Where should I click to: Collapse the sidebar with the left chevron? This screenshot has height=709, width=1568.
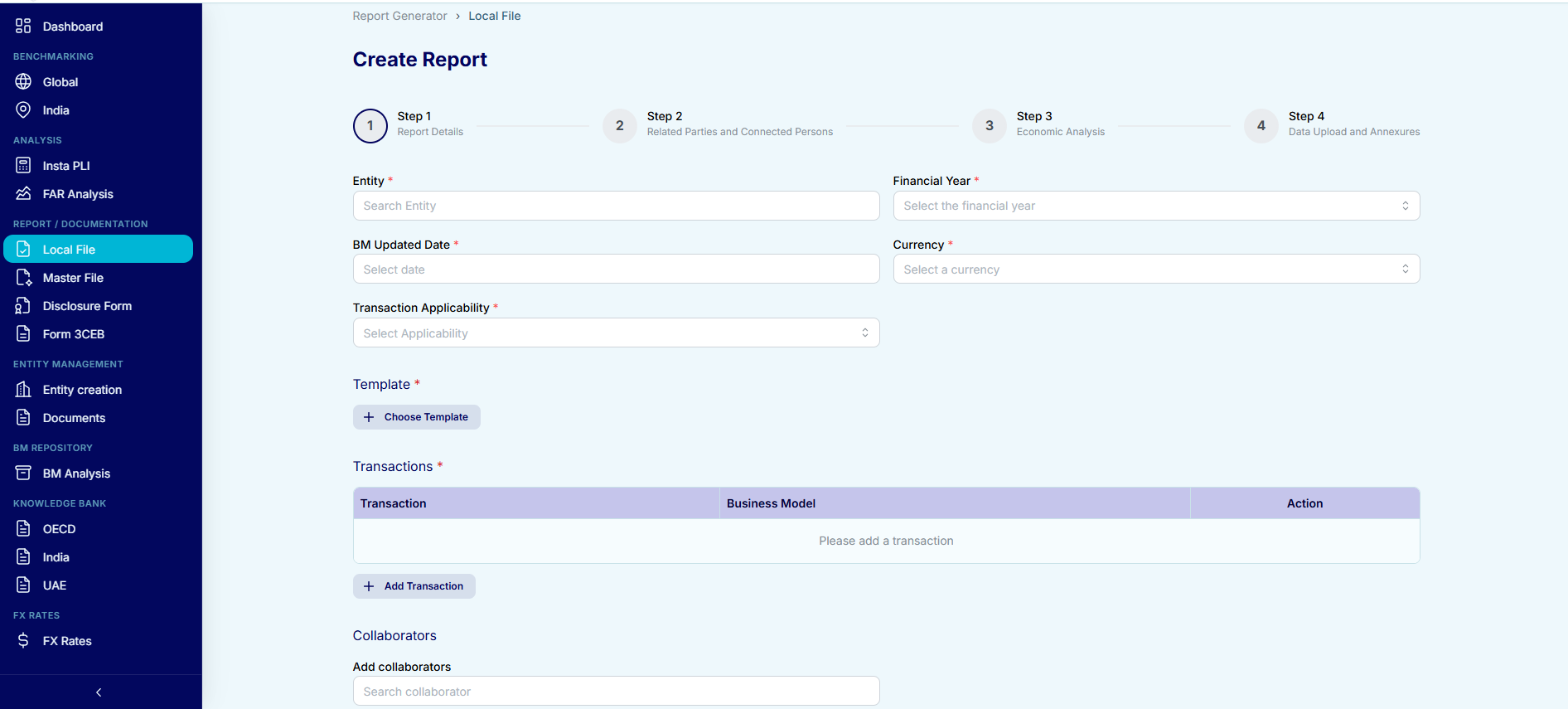click(x=99, y=692)
